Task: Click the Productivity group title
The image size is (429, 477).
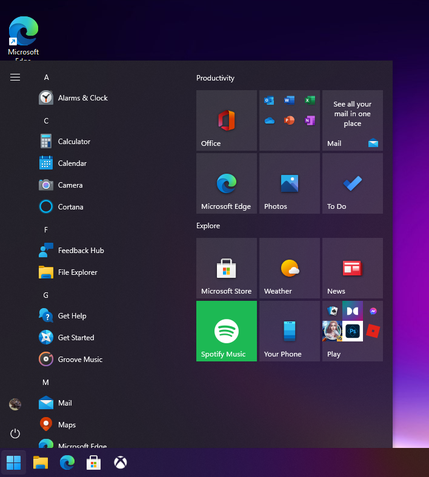Action: (215, 78)
